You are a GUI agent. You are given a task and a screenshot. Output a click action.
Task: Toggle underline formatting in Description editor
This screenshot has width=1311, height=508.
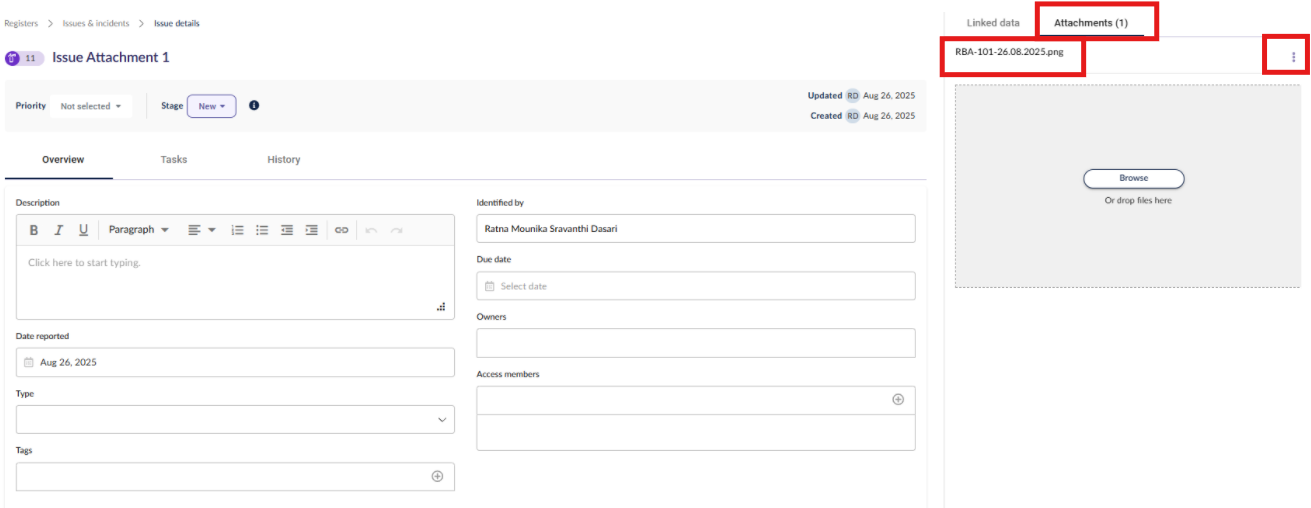coord(83,230)
